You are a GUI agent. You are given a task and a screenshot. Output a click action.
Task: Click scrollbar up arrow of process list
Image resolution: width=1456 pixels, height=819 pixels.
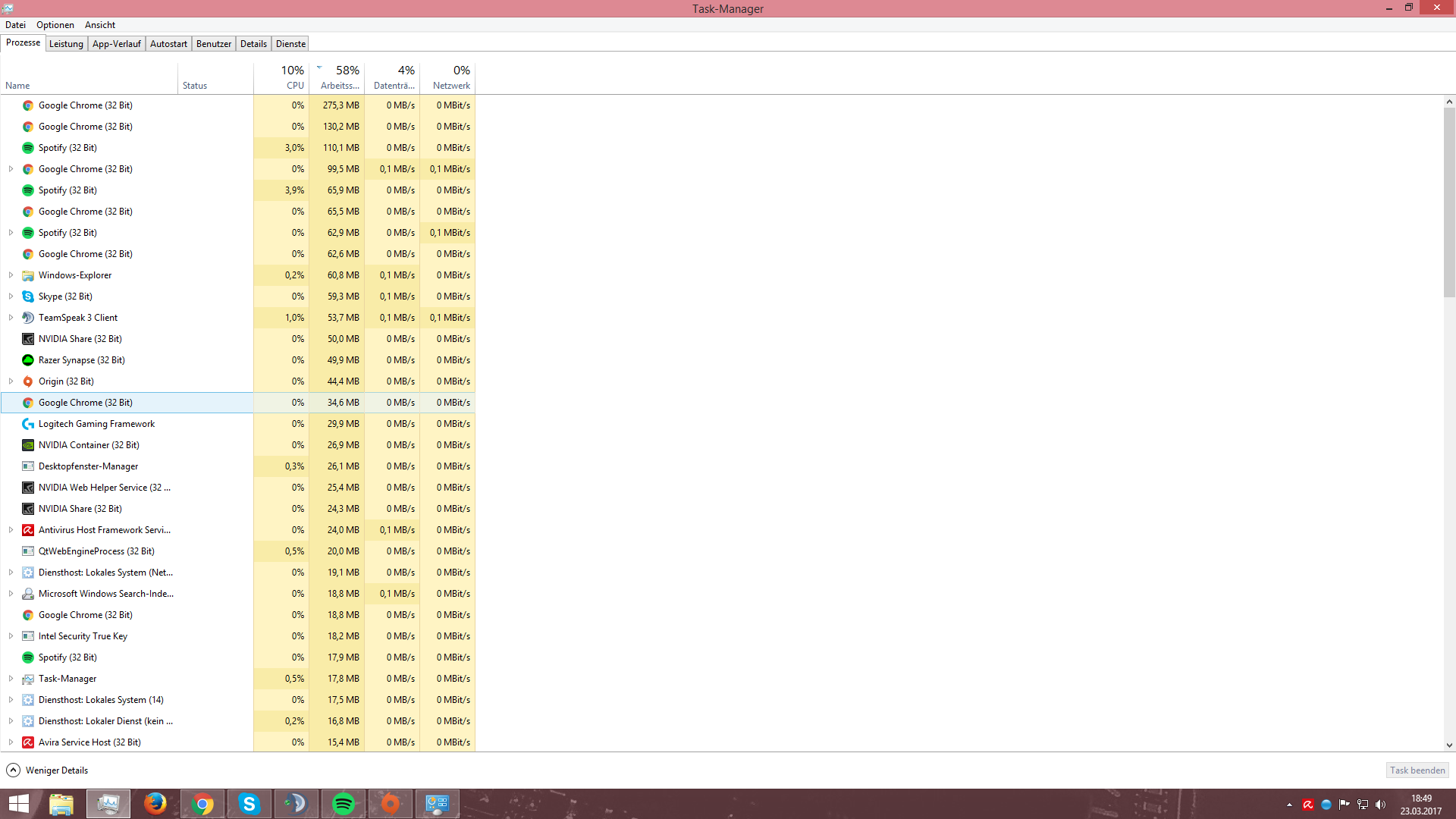pos(1449,102)
